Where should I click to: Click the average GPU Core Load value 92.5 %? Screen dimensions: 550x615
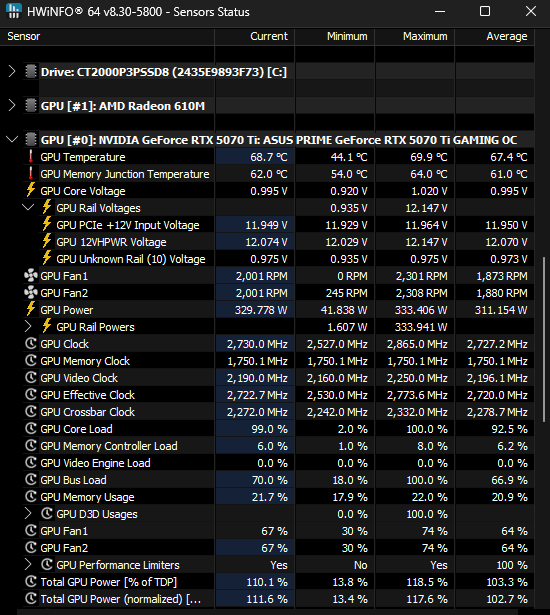tap(509, 429)
